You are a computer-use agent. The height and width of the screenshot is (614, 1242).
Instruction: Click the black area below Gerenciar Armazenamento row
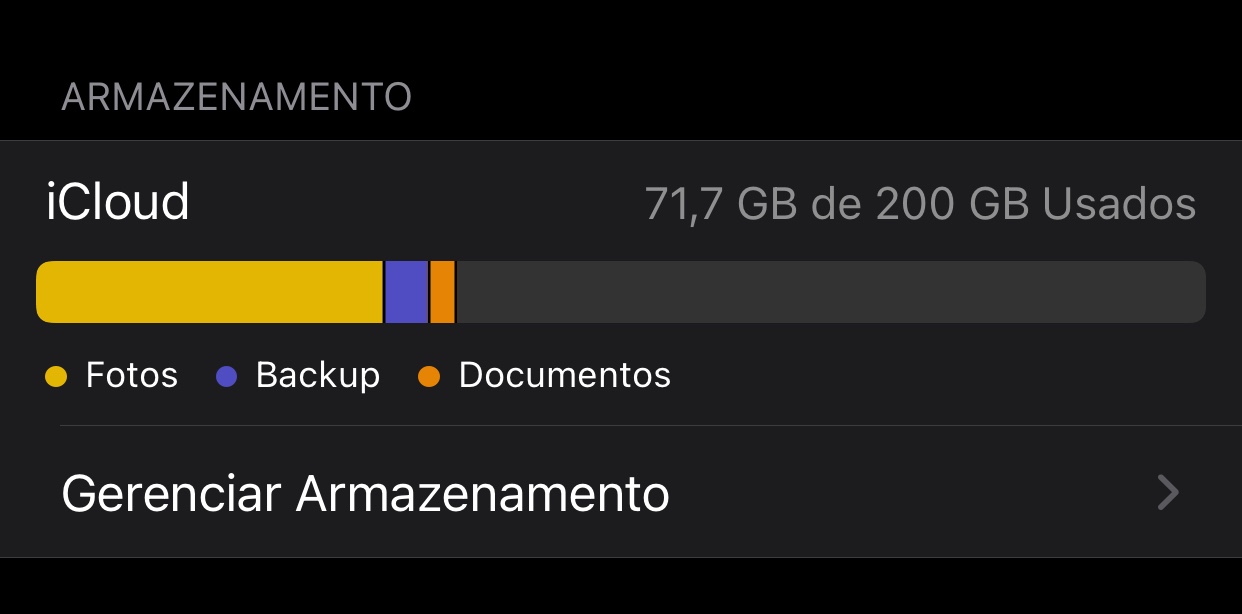pyautogui.click(x=620, y=587)
